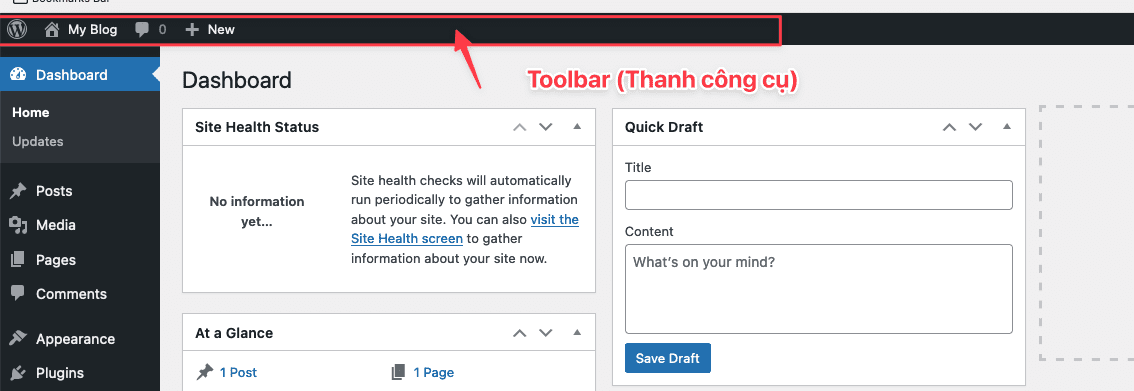
Task: Open the Media icon in sidebar
Action: tap(18, 225)
